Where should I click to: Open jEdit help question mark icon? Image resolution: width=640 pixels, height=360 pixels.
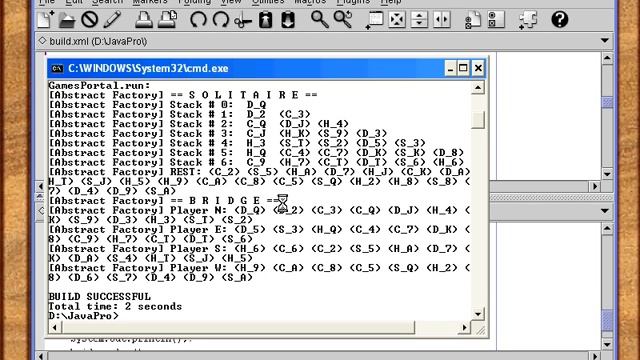point(560,20)
